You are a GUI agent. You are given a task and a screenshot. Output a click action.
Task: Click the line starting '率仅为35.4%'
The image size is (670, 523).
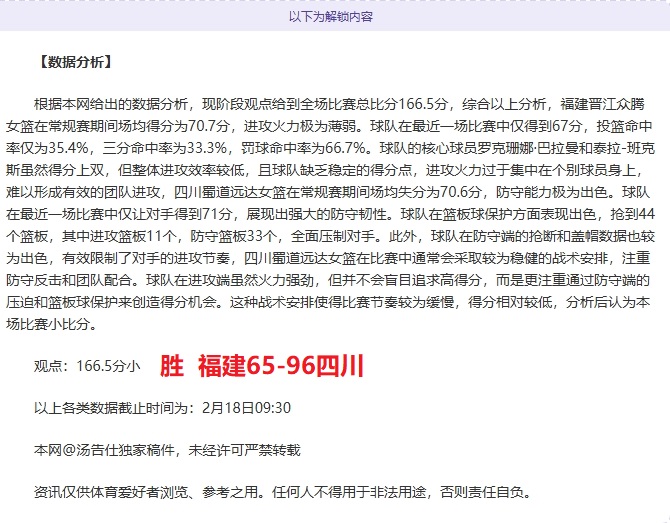330,148
